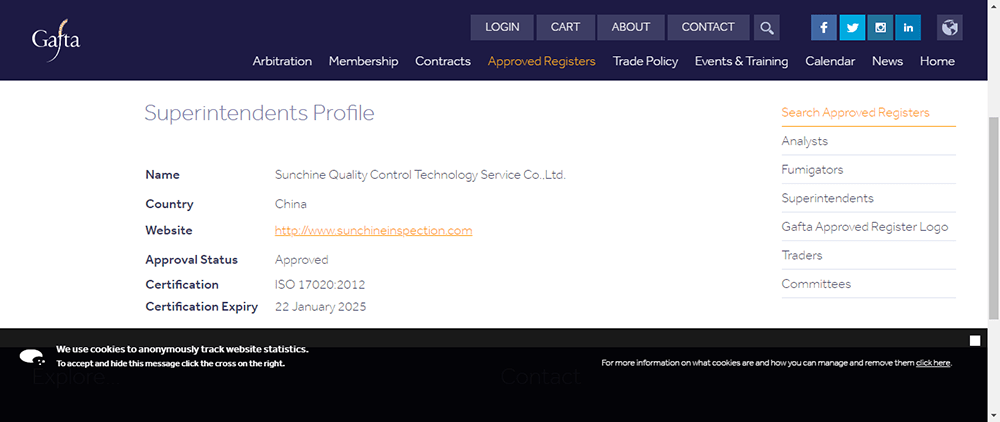Open Superintendents in the sidebar
This screenshot has height=422, width=1000.
[827, 198]
